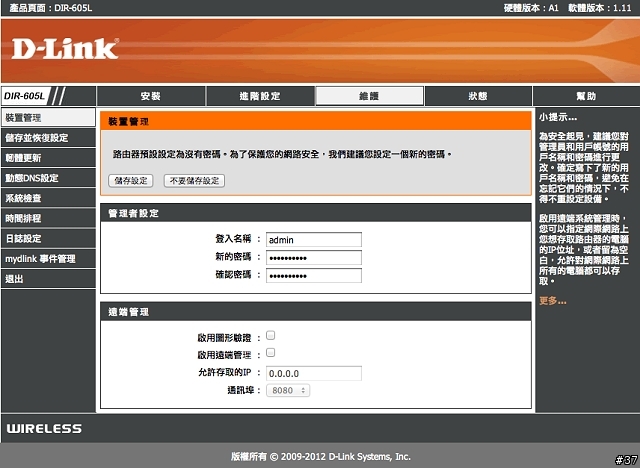The image size is (640, 468).
Task: Click the 更多... link
Action: coord(553,301)
